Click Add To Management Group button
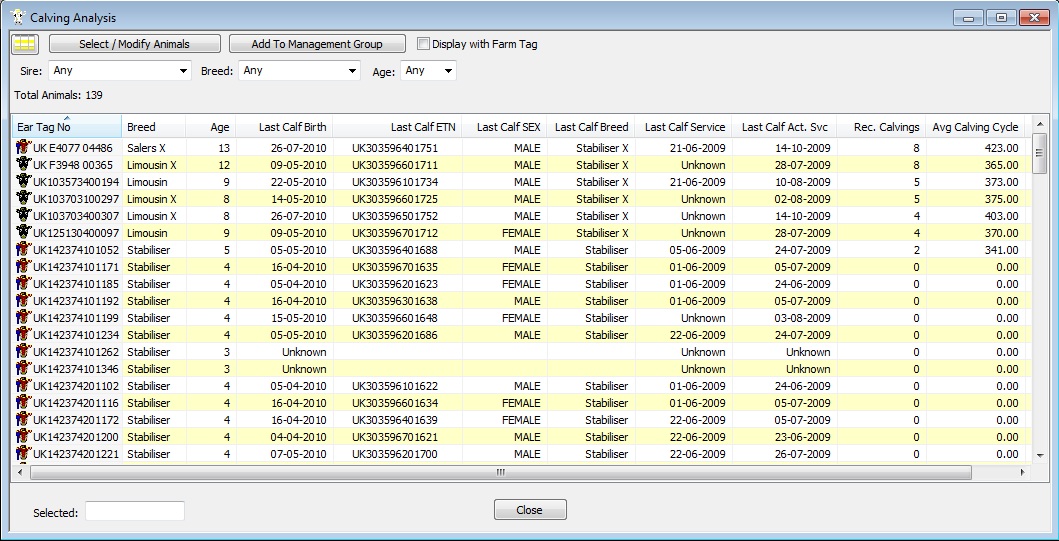The width and height of the screenshot is (1059, 541). point(317,44)
